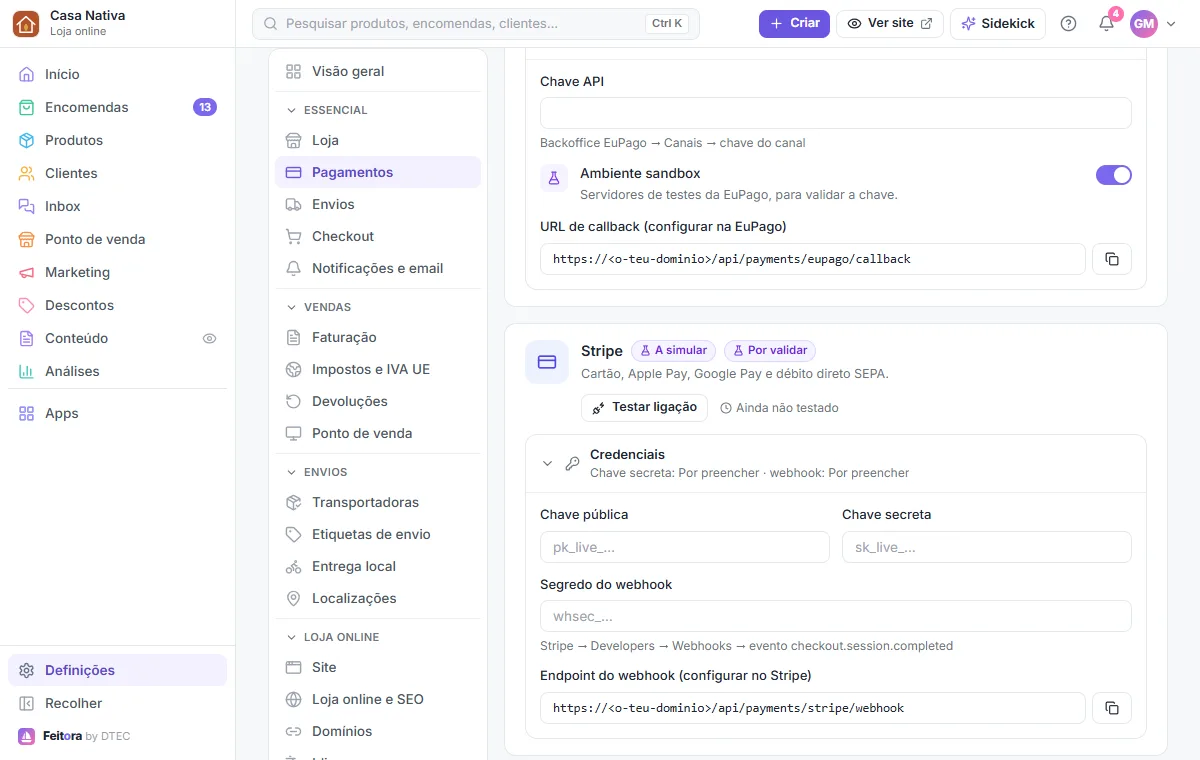The width and height of the screenshot is (1200, 760).
Task: Open Envios under Essencial settings
Action: coord(378,204)
